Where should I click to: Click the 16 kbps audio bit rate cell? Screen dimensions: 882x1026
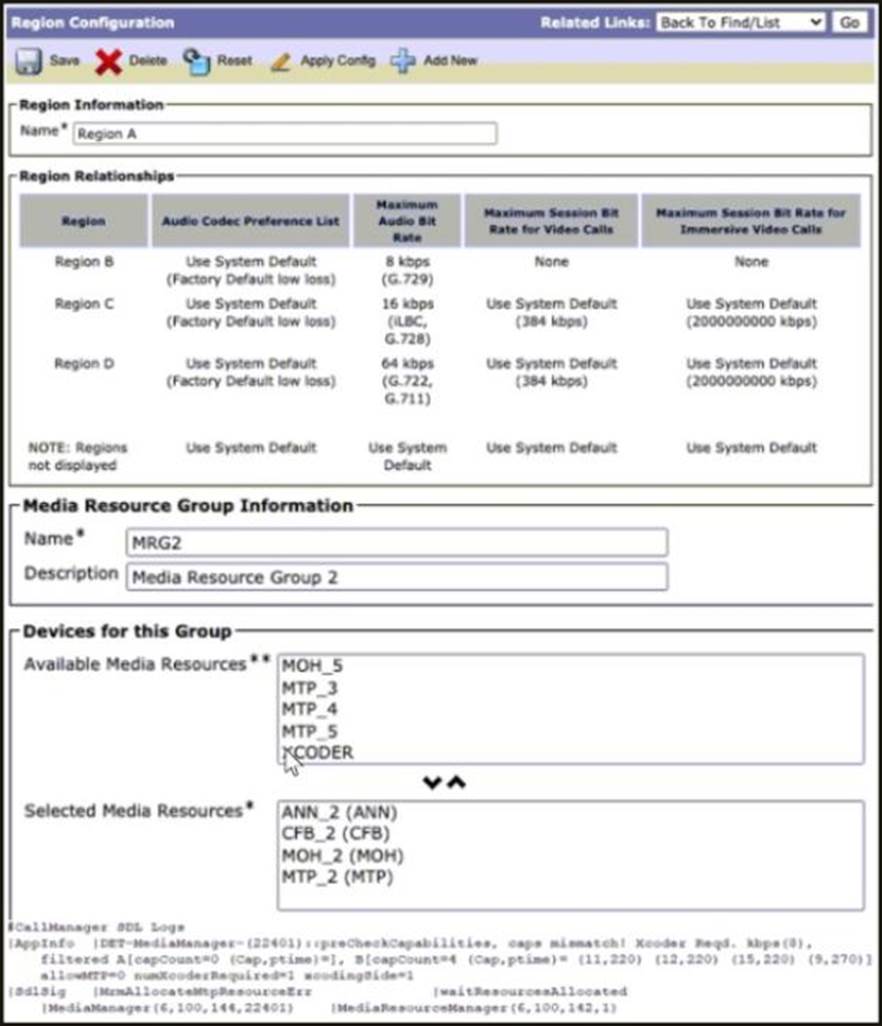tap(408, 321)
